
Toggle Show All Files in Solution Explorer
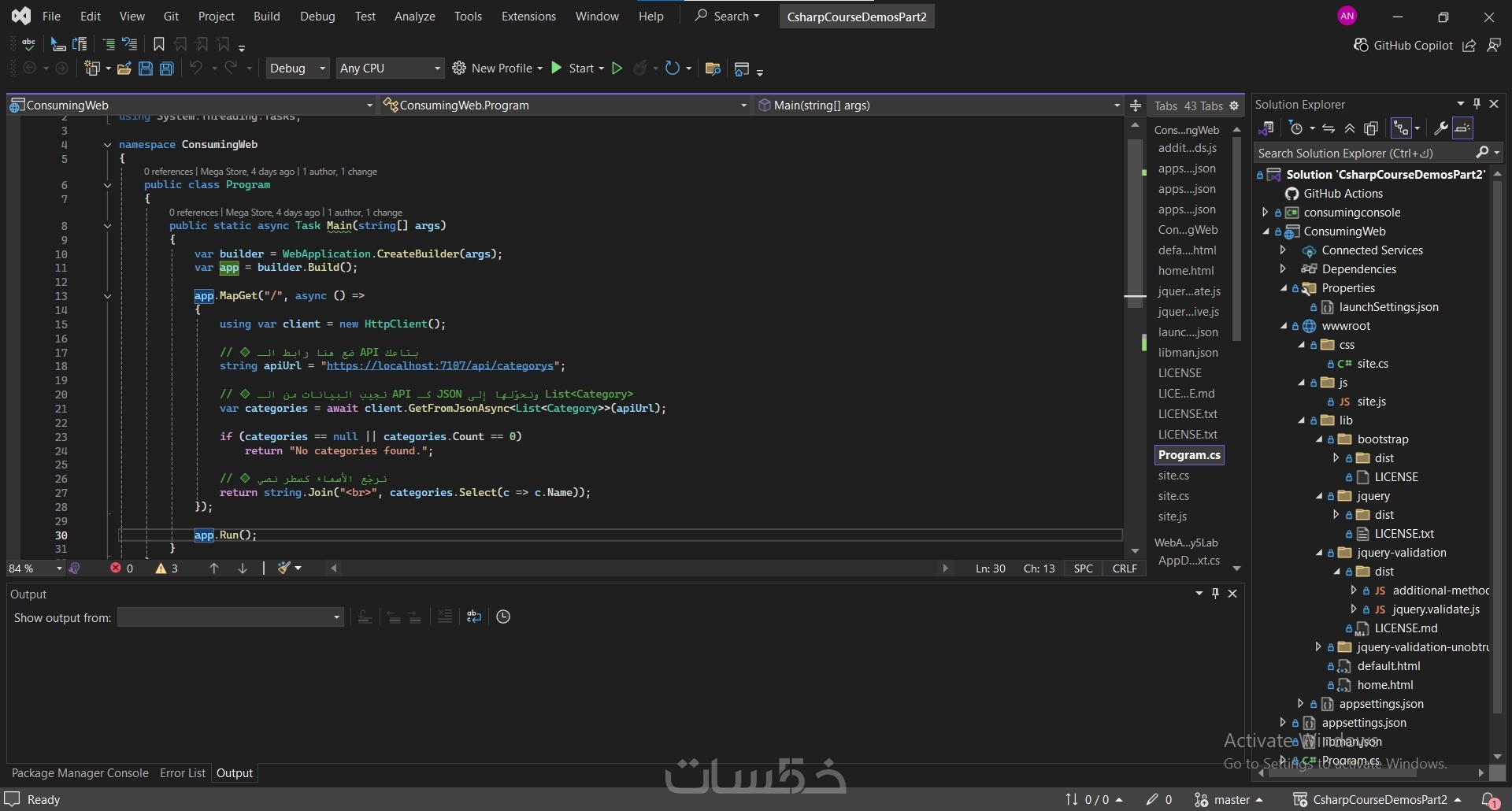tap(1371, 128)
